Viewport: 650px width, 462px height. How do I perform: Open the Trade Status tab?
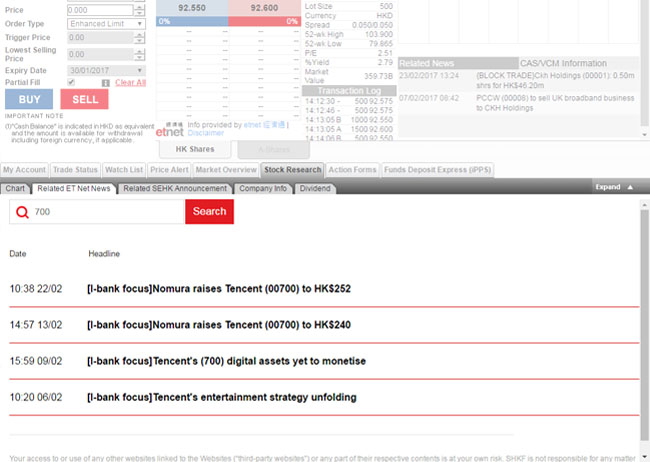pyautogui.click(x=75, y=170)
